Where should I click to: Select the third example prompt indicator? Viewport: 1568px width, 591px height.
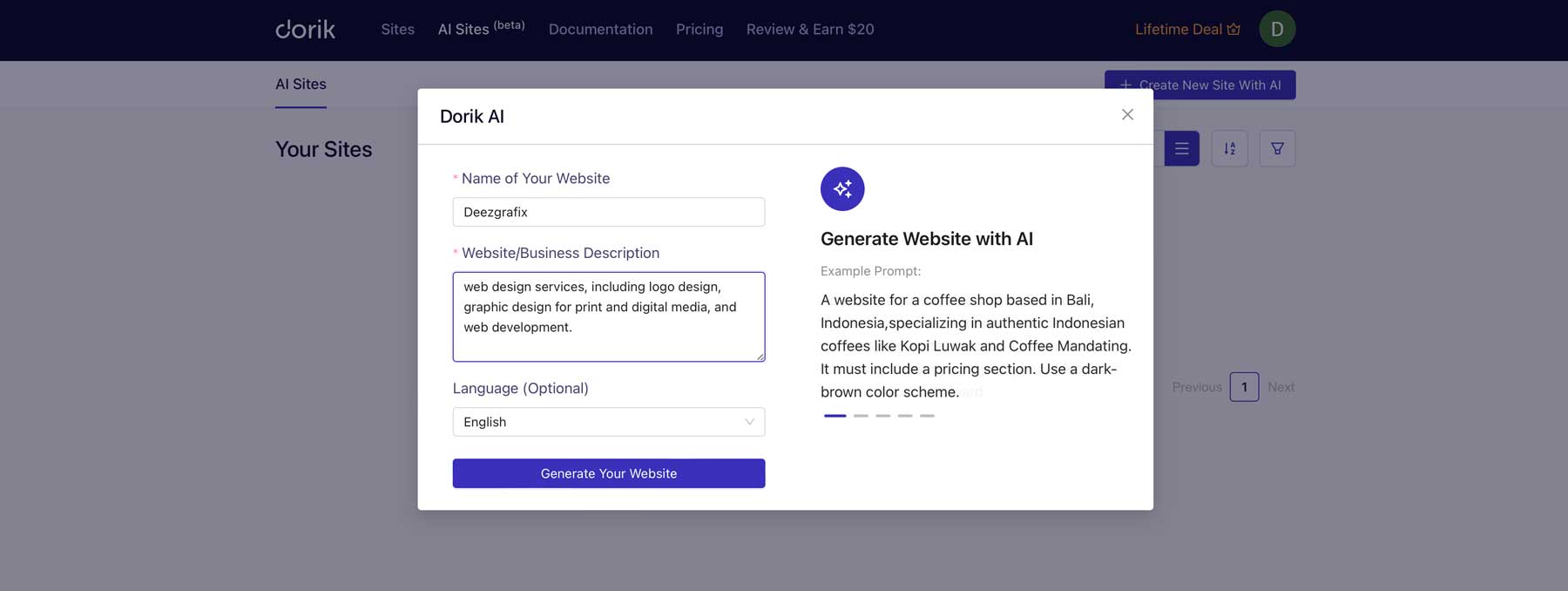tap(883, 416)
